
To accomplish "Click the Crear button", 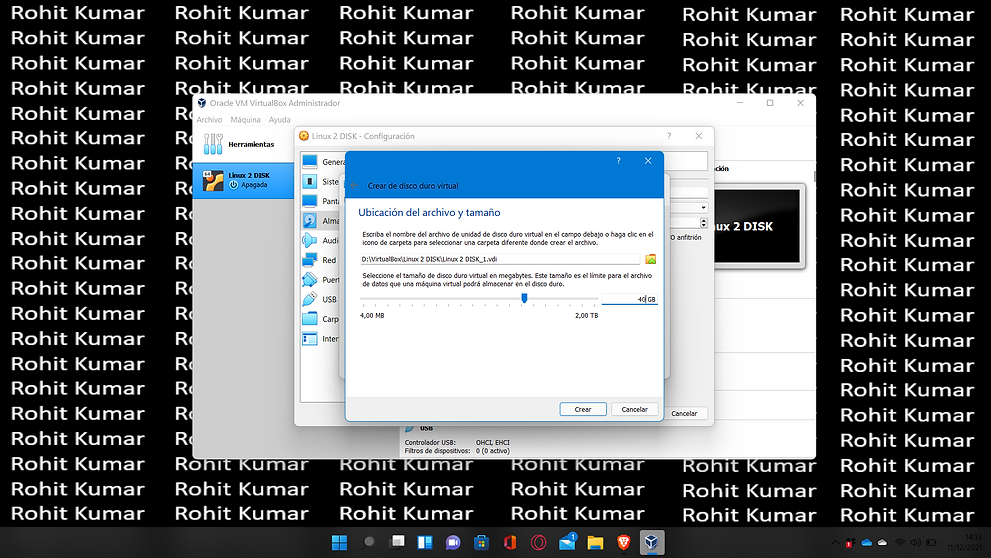I will coord(583,409).
